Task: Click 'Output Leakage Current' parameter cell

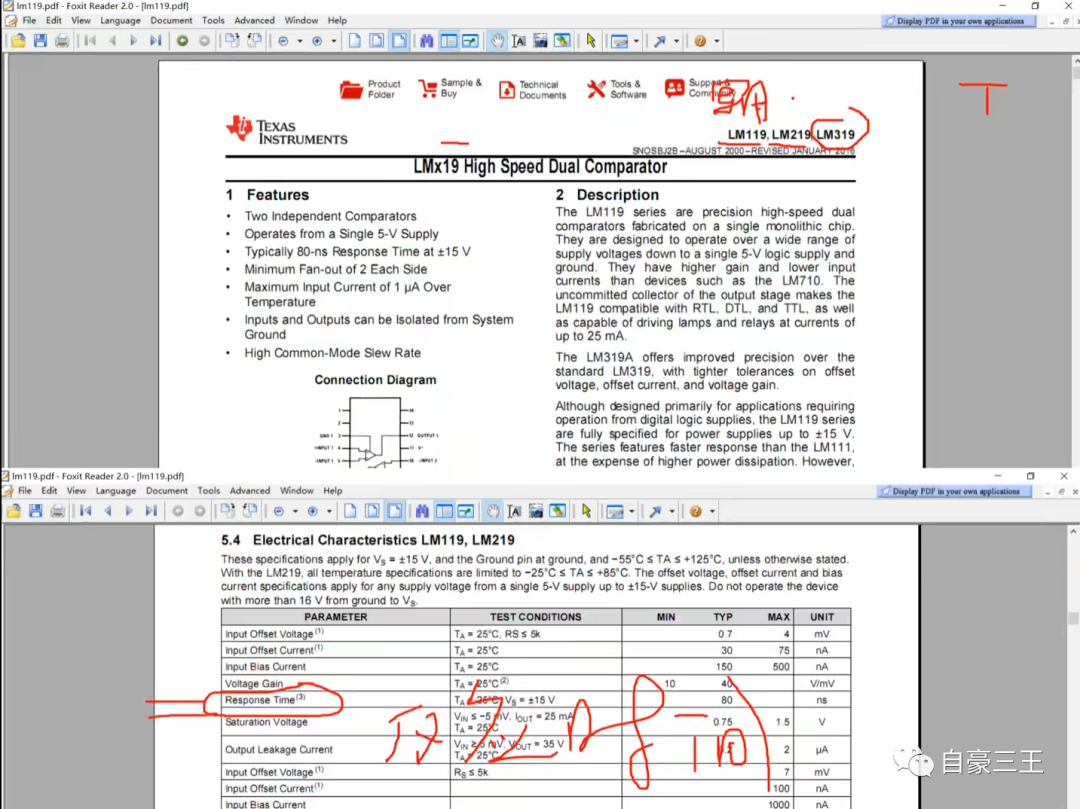Action: 335,750
